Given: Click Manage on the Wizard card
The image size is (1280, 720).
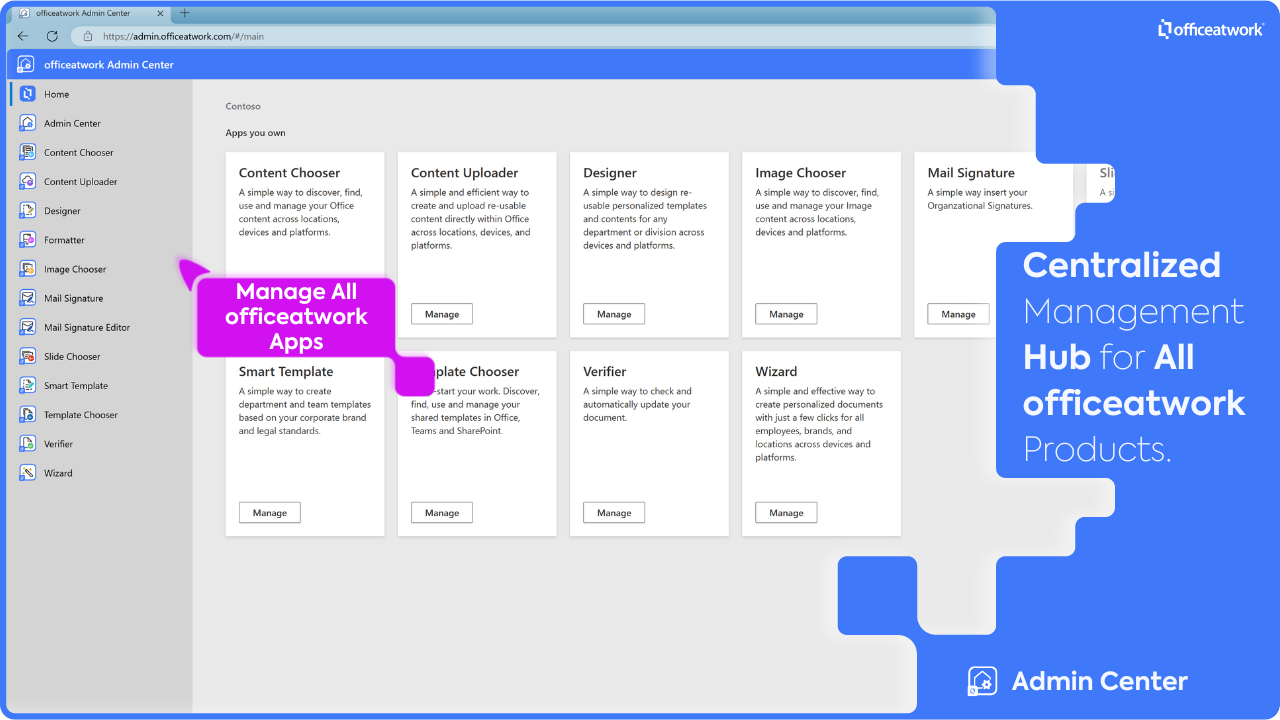Looking at the screenshot, I should click(x=786, y=513).
